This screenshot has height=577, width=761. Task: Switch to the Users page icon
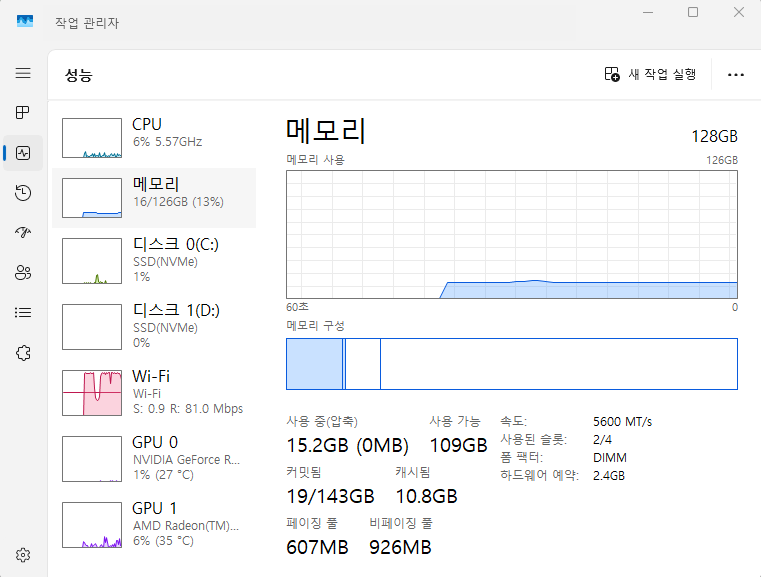(23, 272)
